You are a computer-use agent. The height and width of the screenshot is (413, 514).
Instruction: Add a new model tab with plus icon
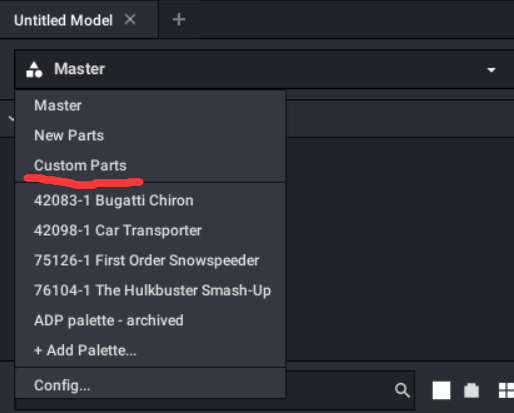pos(179,19)
